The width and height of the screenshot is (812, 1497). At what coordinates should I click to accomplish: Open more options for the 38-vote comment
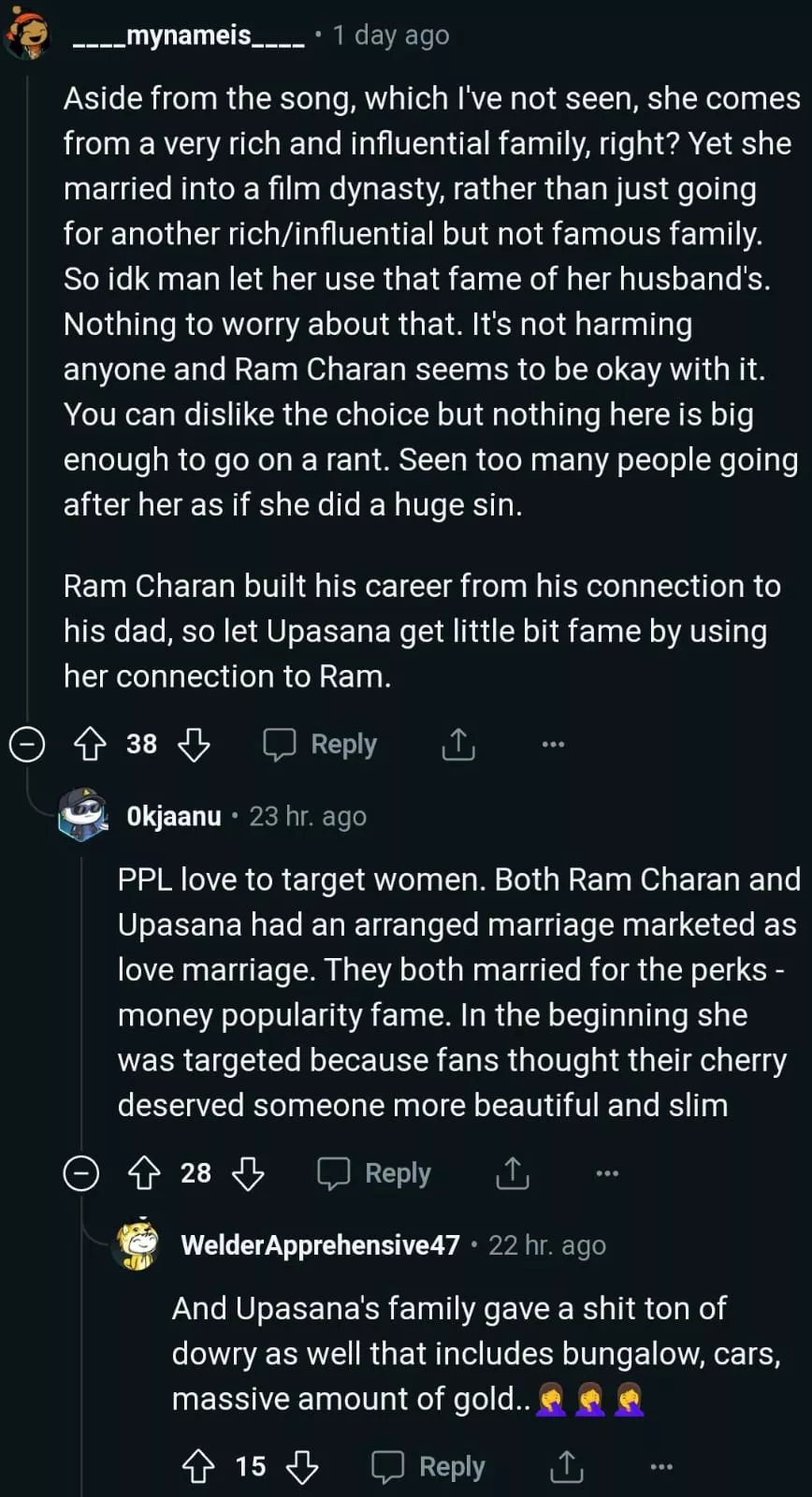click(x=553, y=745)
